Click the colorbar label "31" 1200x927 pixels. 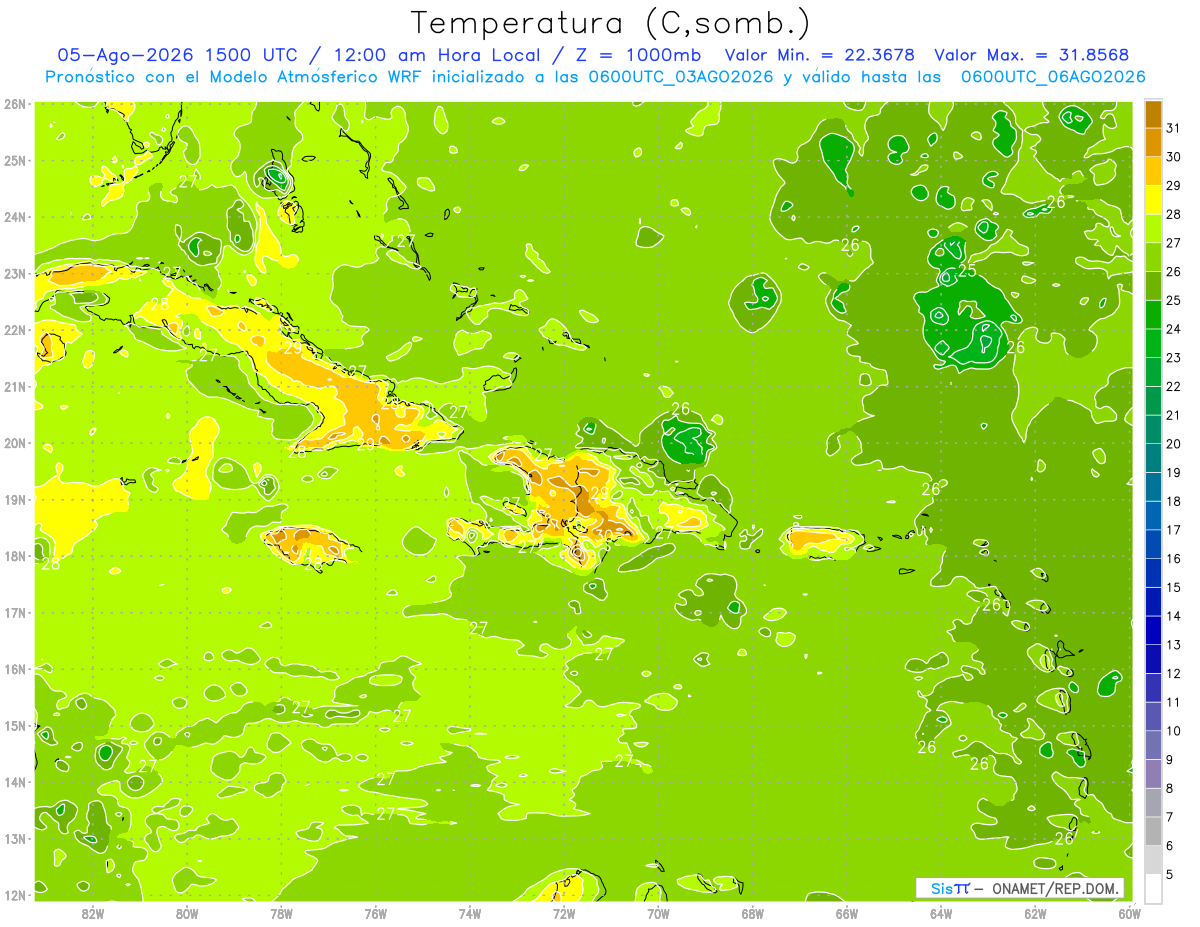point(1175,128)
